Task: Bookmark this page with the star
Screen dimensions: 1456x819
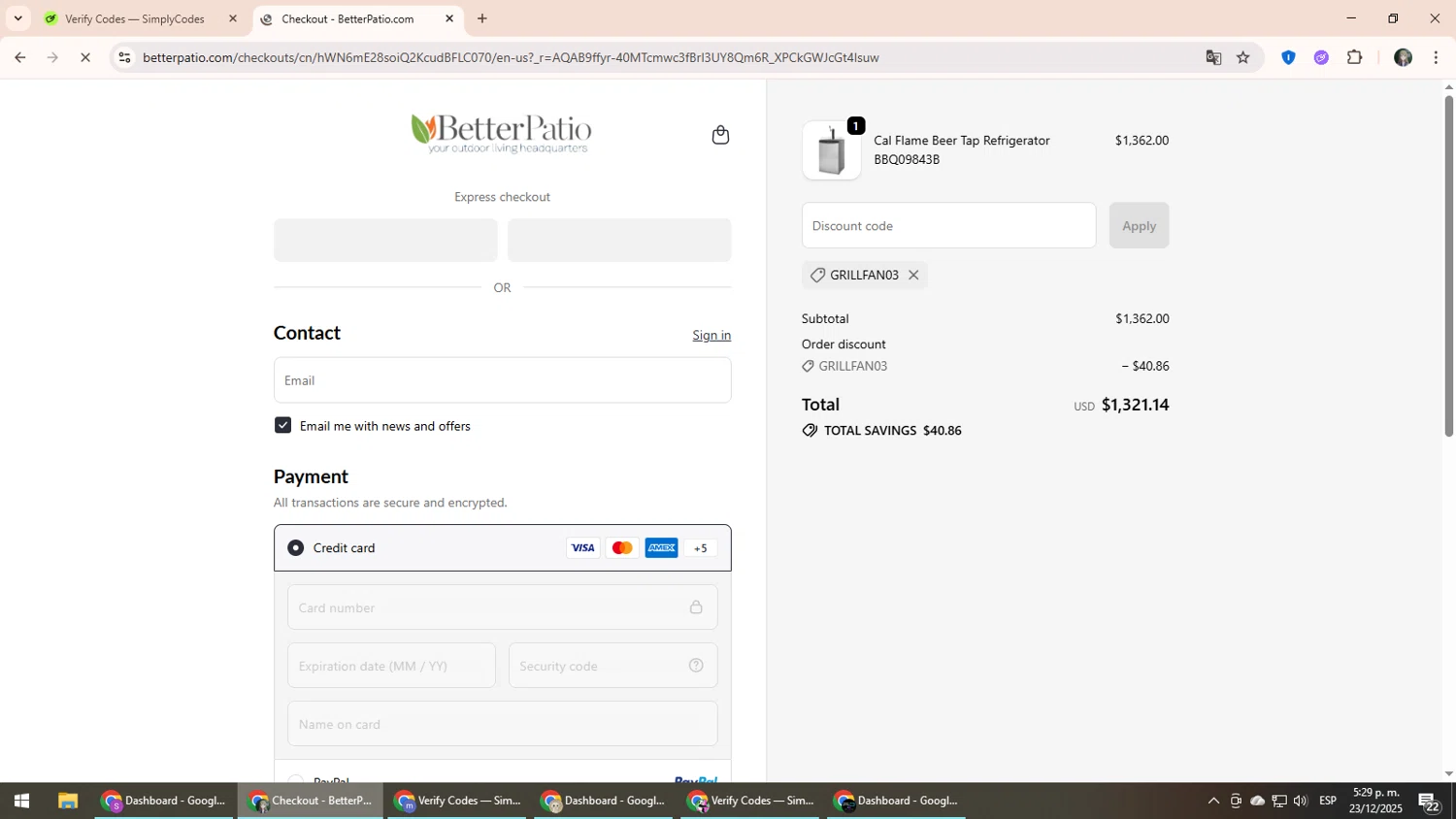Action: [1243, 57]
